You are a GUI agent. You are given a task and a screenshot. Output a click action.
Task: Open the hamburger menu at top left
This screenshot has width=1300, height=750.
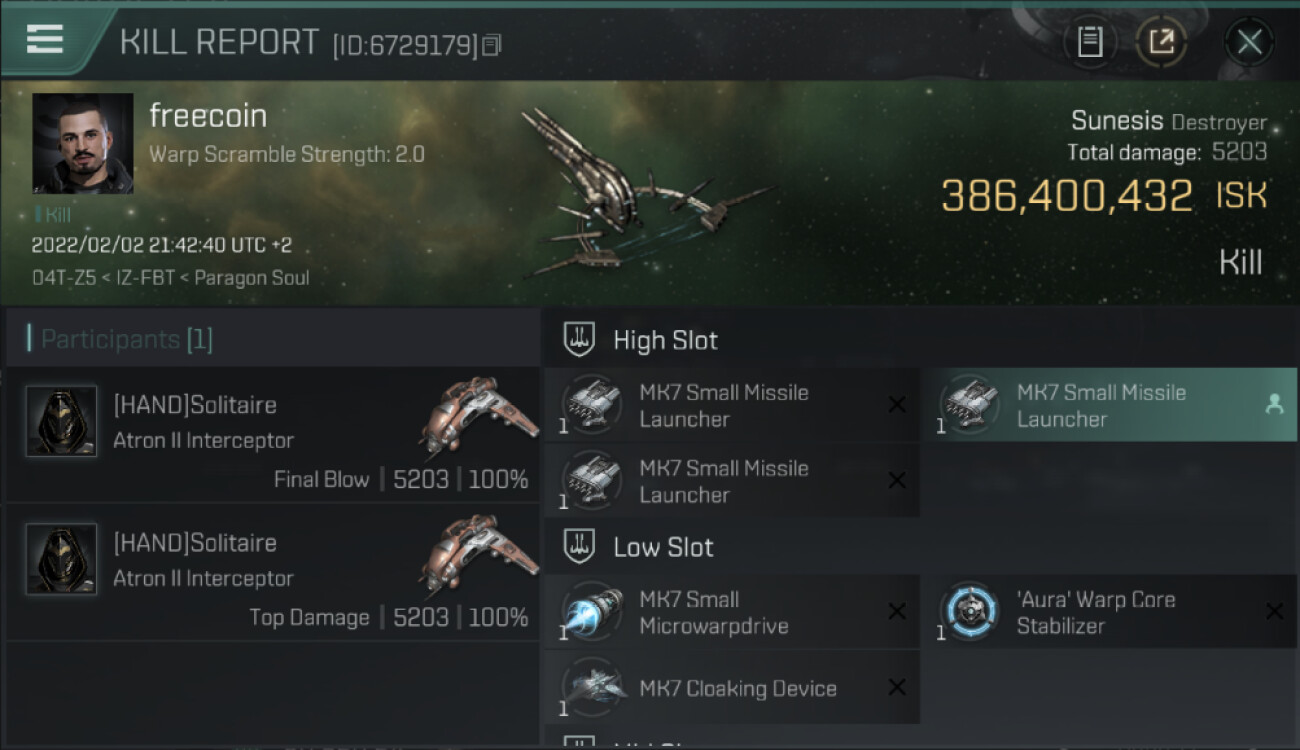pos(45,39)
